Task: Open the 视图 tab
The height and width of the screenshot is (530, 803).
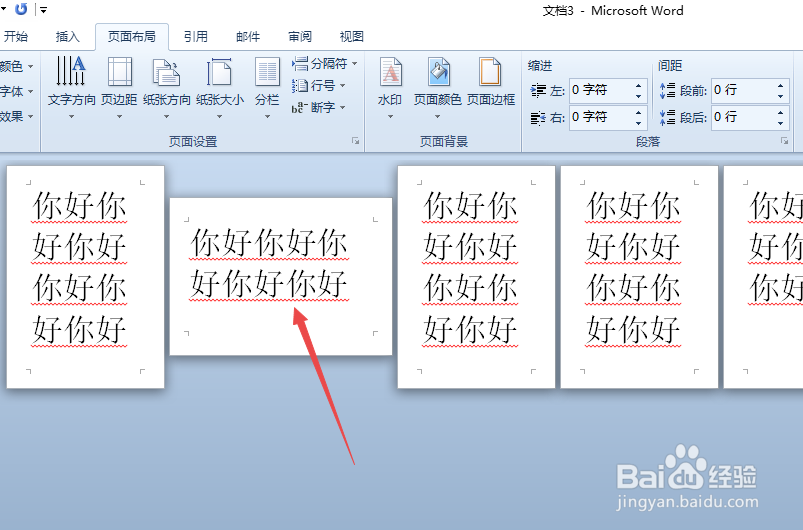Action: coord(352,36)
